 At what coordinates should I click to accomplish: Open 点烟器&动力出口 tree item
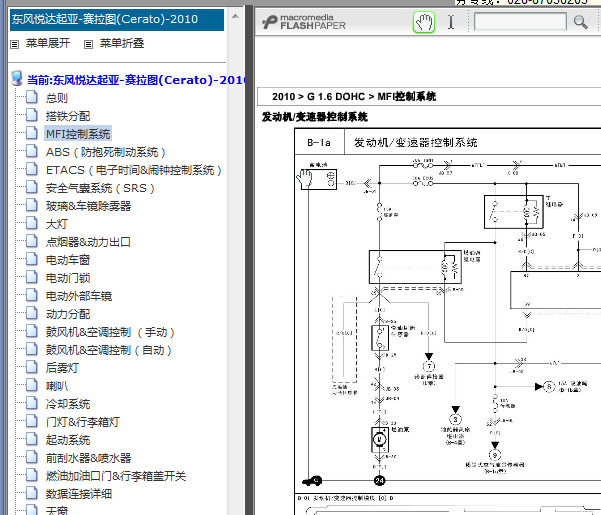(88, 242)
